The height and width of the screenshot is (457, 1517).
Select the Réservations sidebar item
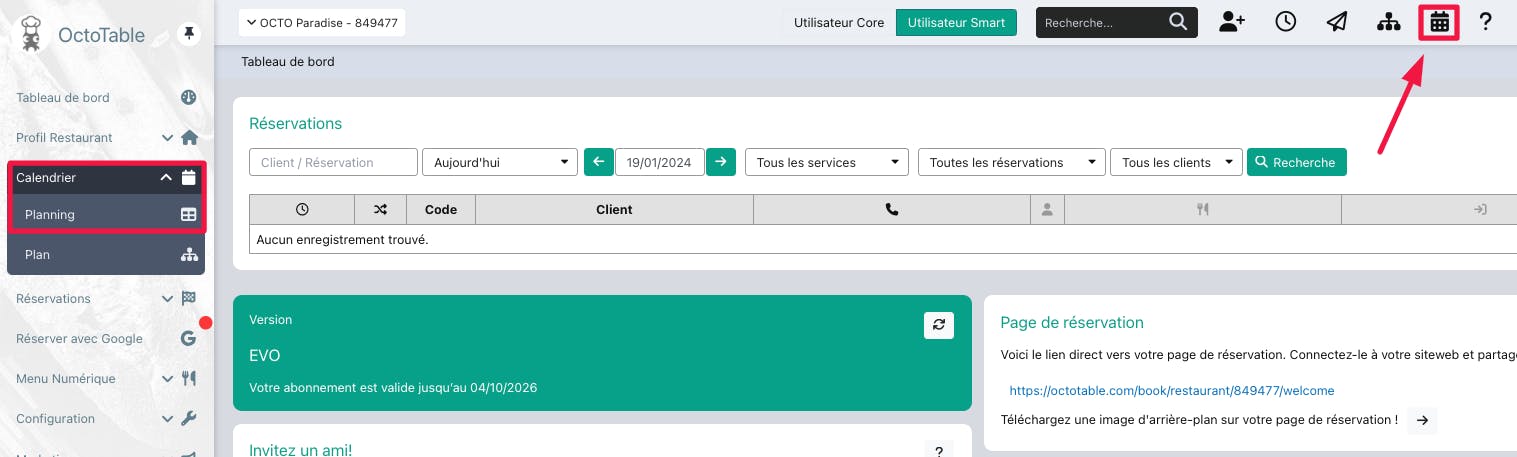pyautogui.click(x=54, y=298)
